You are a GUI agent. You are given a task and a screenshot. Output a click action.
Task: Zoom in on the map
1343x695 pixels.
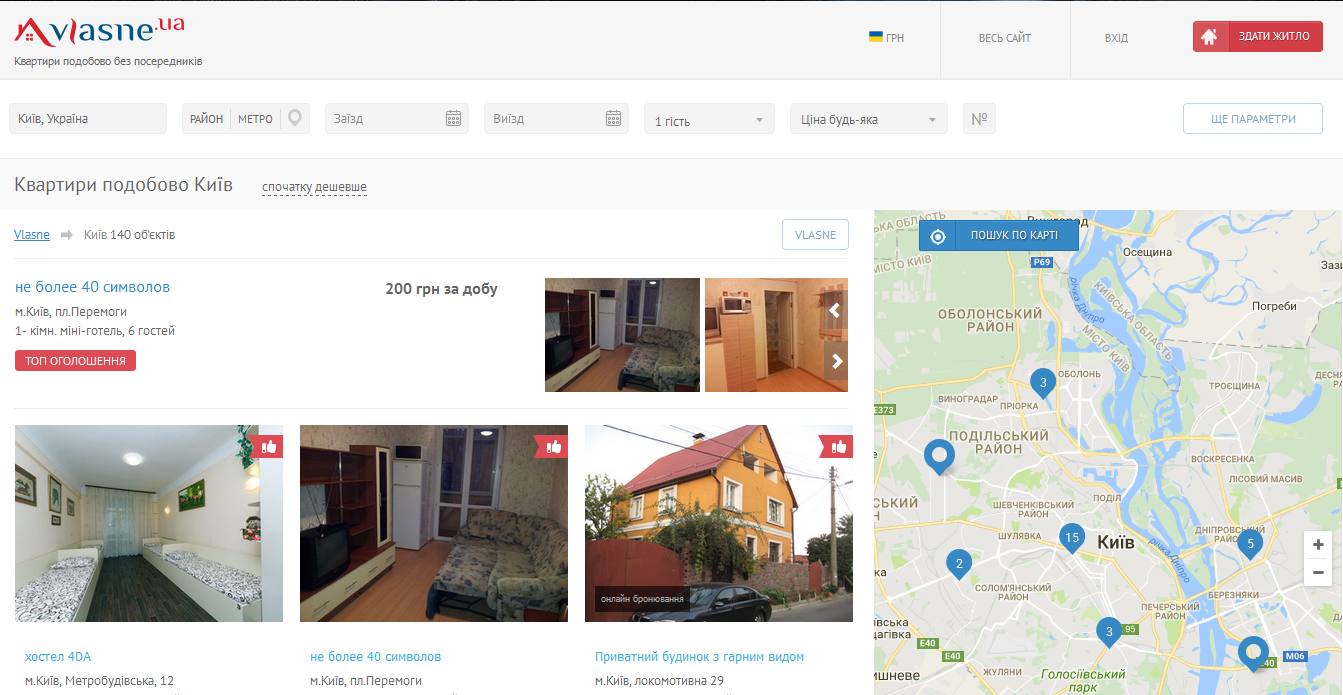click(x=1318, y=545)
